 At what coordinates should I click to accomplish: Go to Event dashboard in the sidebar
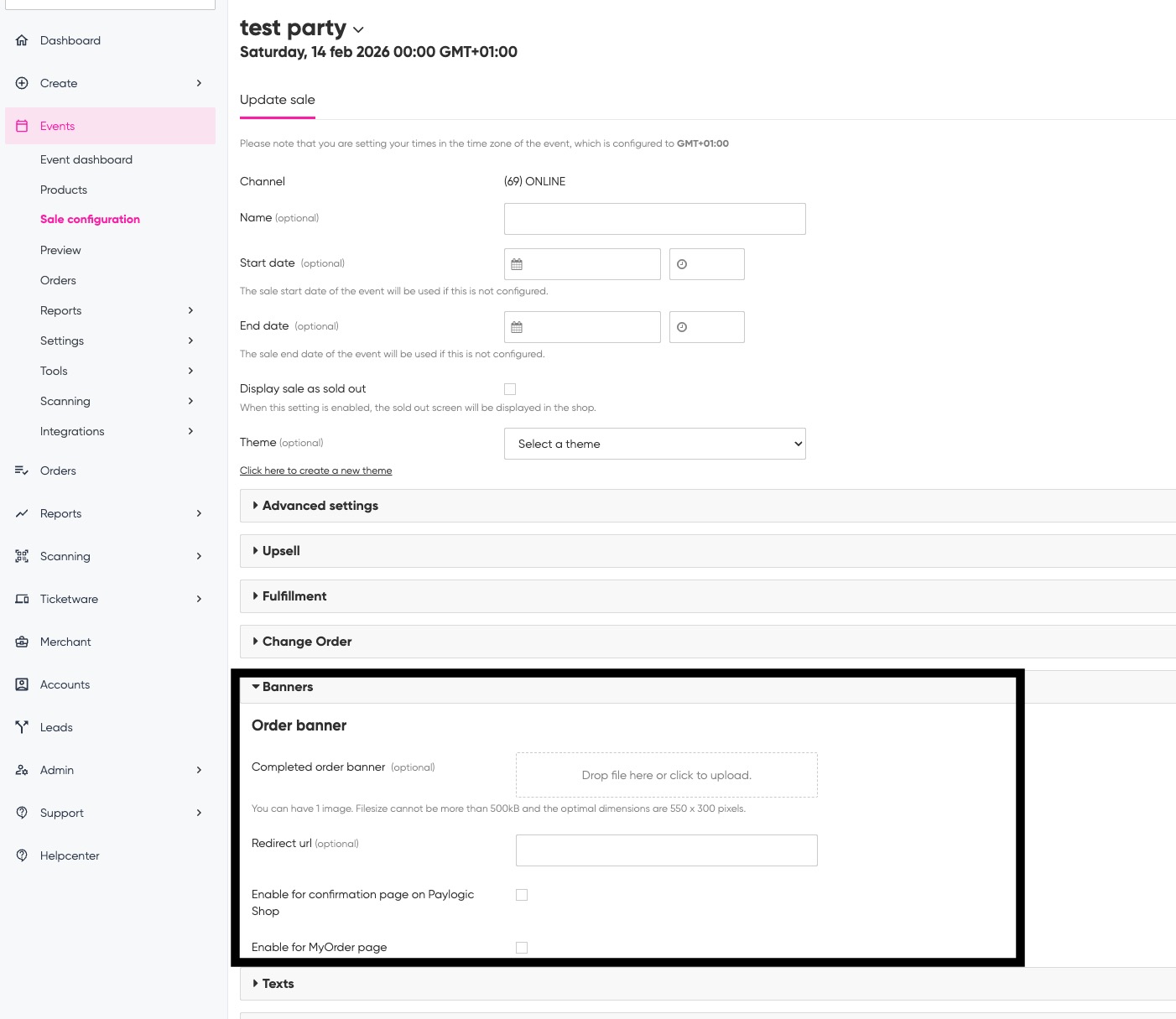(x=86, y=159)
